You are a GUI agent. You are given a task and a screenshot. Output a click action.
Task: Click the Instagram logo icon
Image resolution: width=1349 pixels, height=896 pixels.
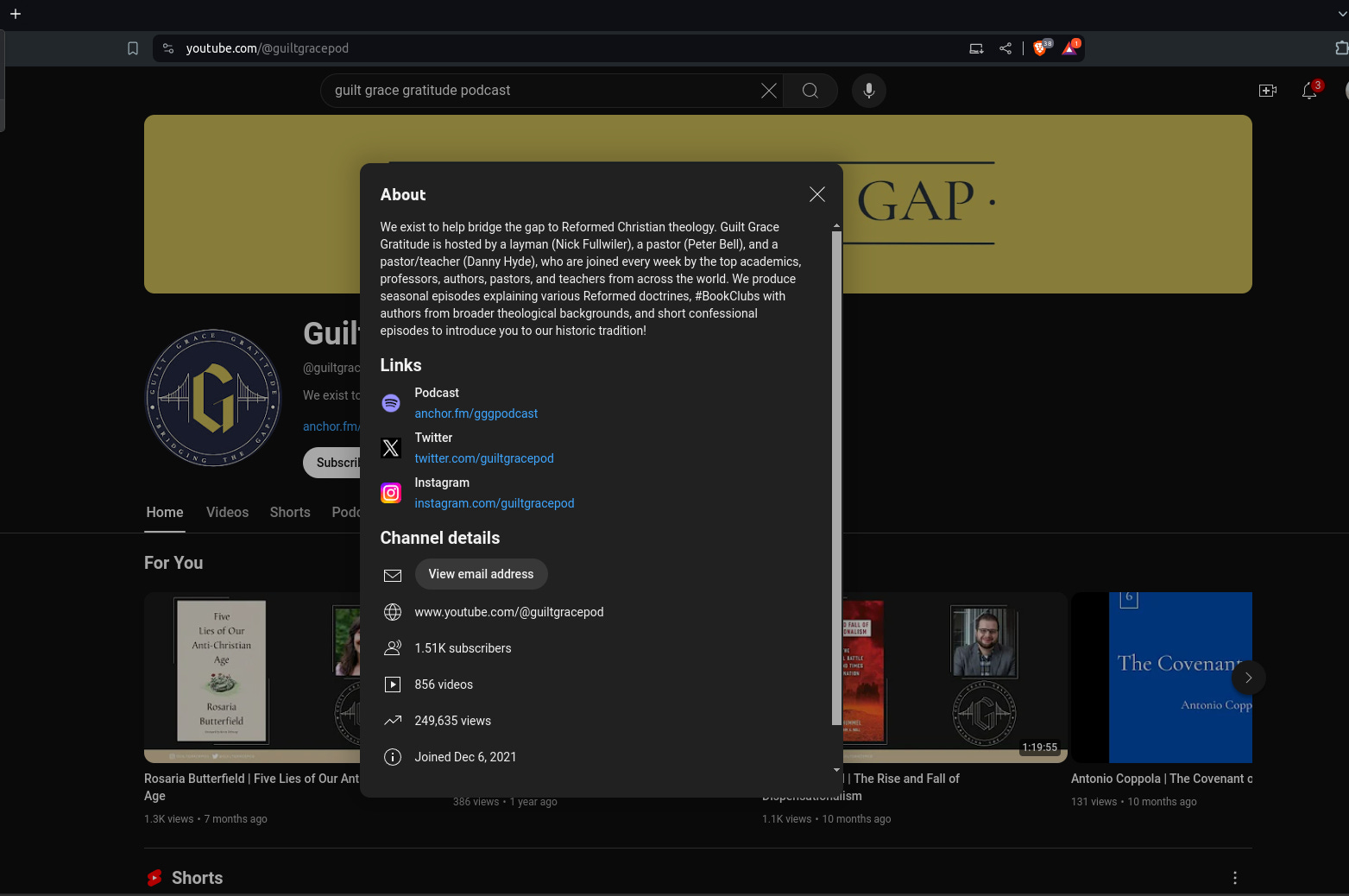point(391,493)
